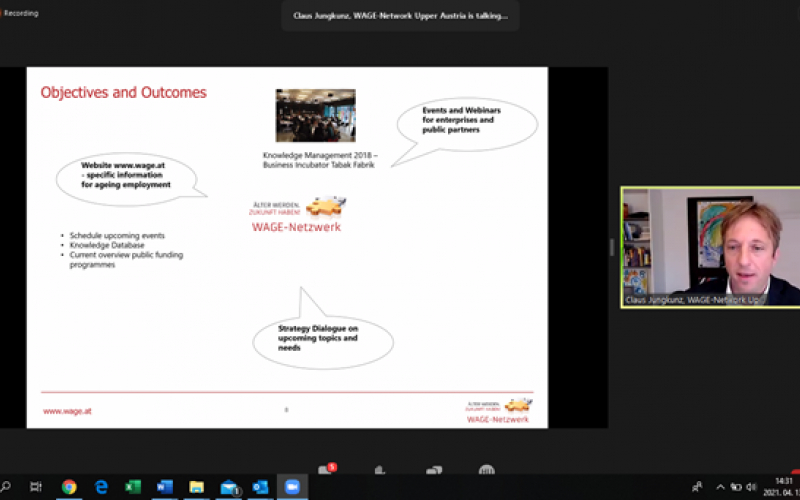Click the Claus Jungkunz name label on video
Image resolution: width=800 pixels, height=500 pixels.
point(692,300)
